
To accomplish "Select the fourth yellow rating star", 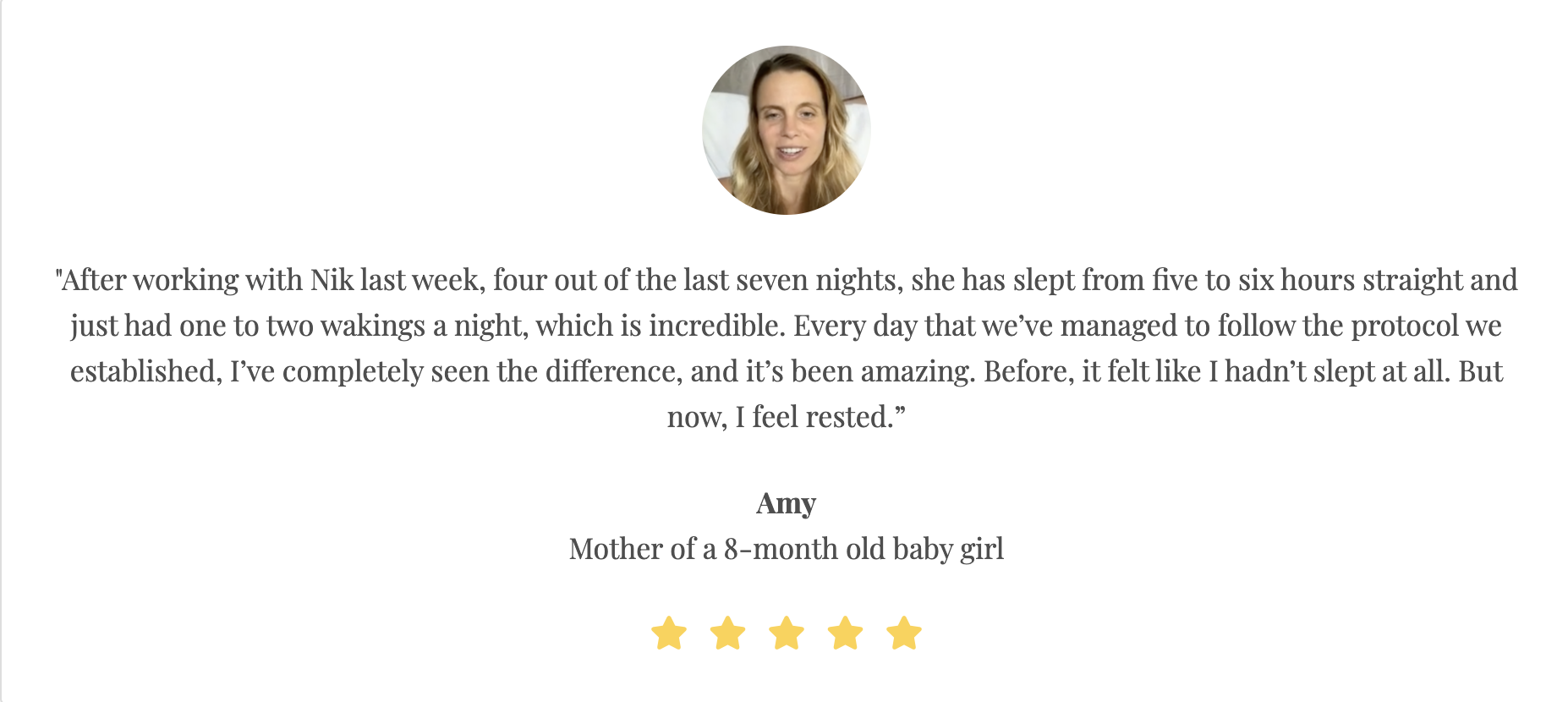I will pos(846,633).
